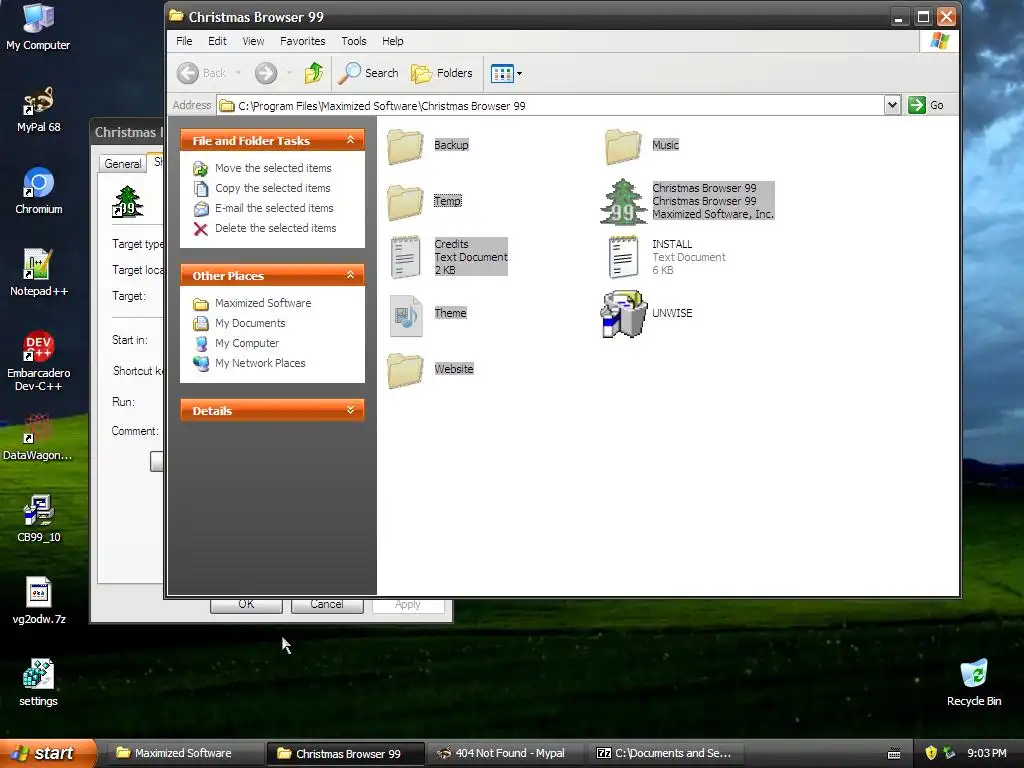
Task: Select the Christmas Browser 99 tree application icon
Action: pos(623,202)
